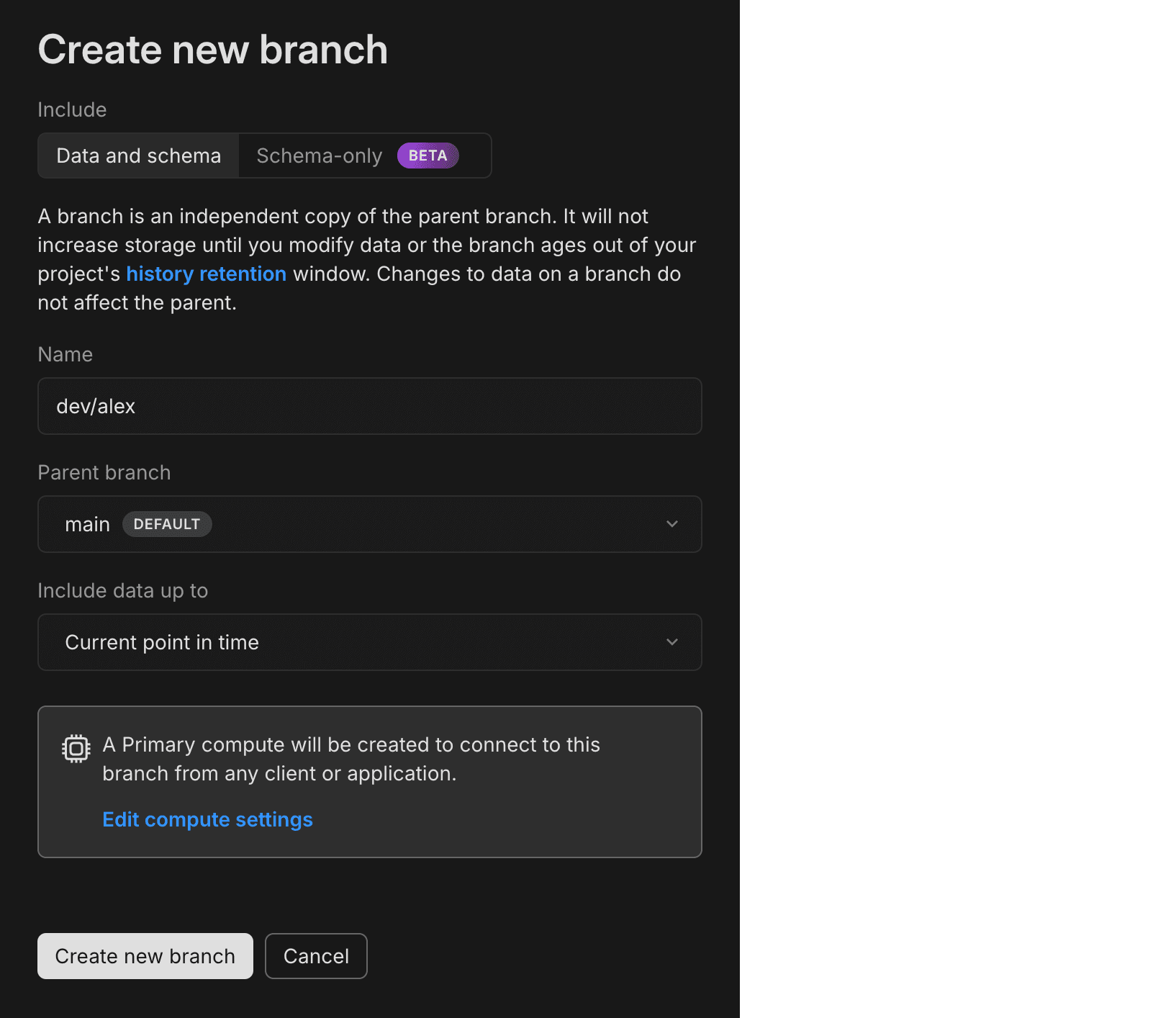Click the chevron on Parent branch selector

[672, 524]
